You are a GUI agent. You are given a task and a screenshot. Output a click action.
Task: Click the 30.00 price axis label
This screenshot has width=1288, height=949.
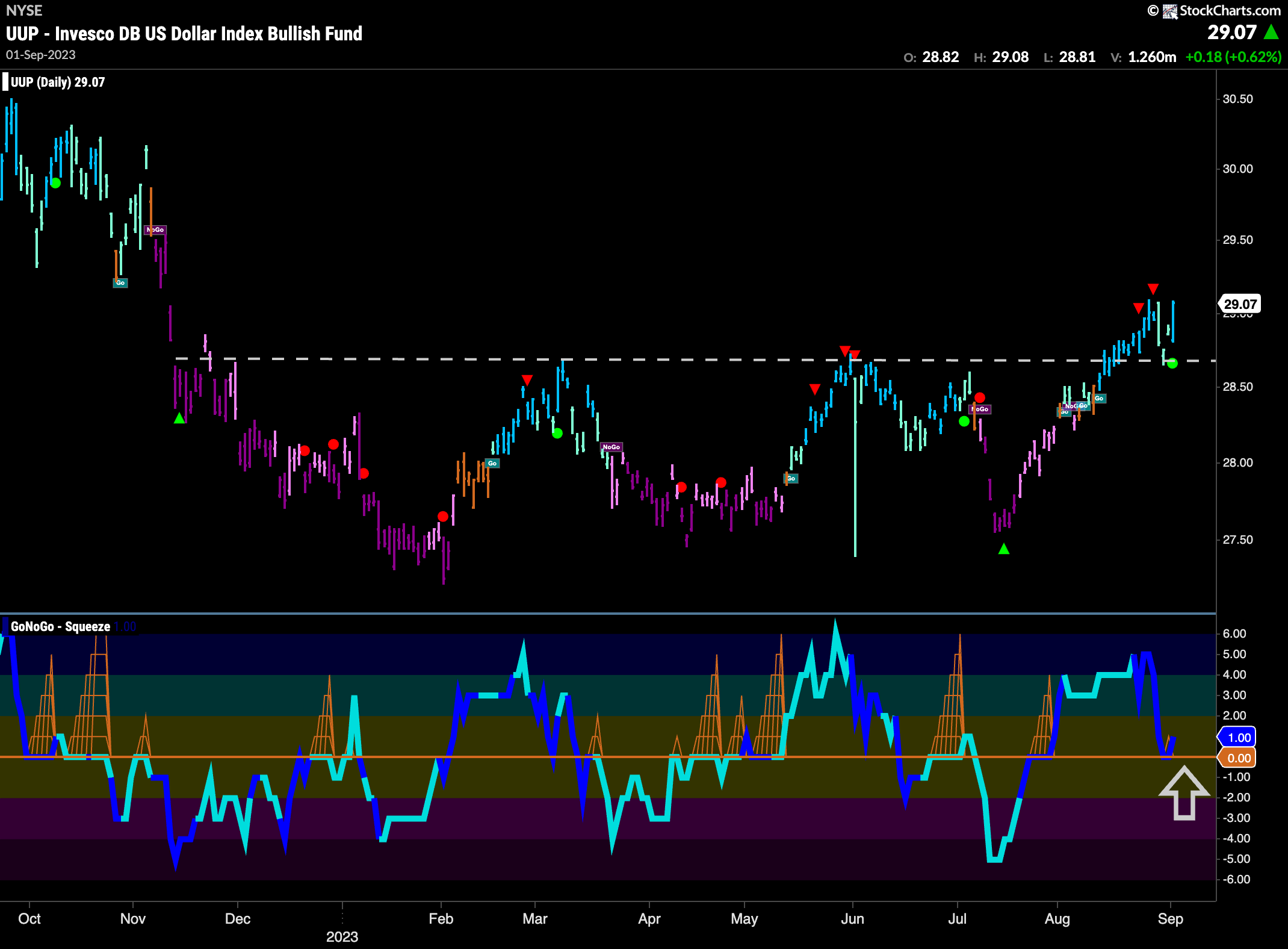pyautogui.click(x=1238, y=169)
